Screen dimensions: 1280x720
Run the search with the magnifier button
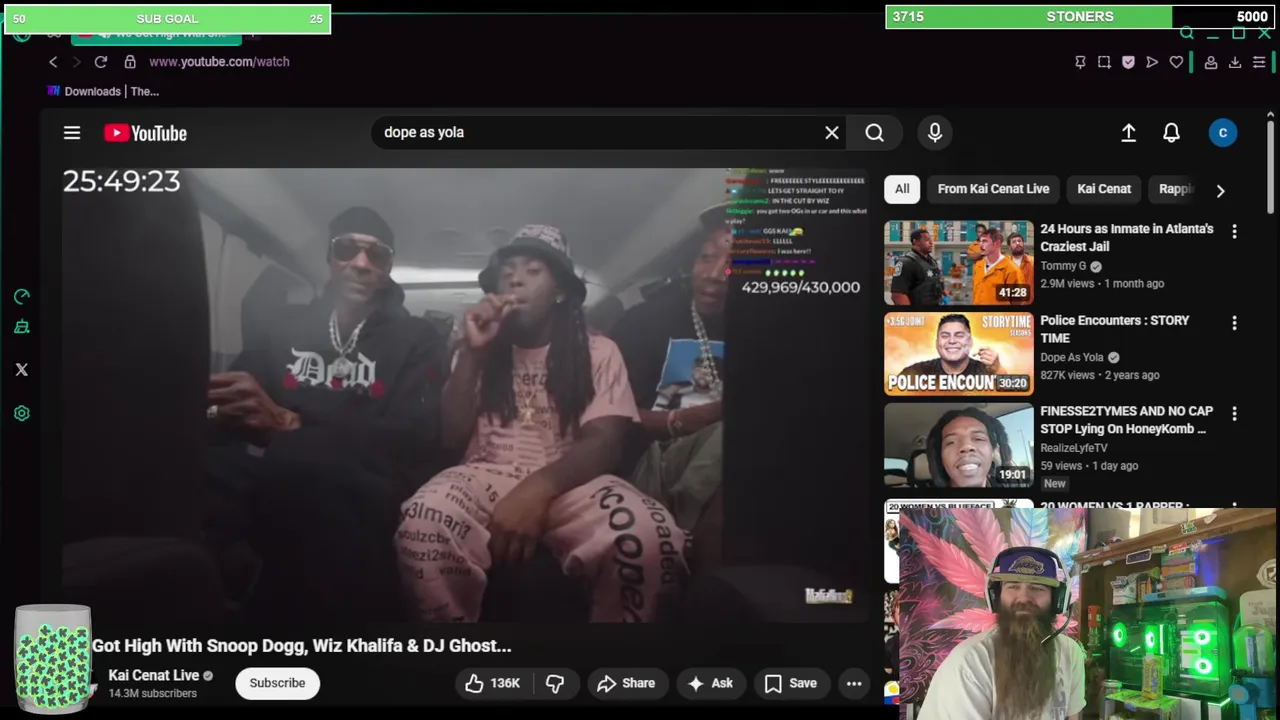[875, 132]
